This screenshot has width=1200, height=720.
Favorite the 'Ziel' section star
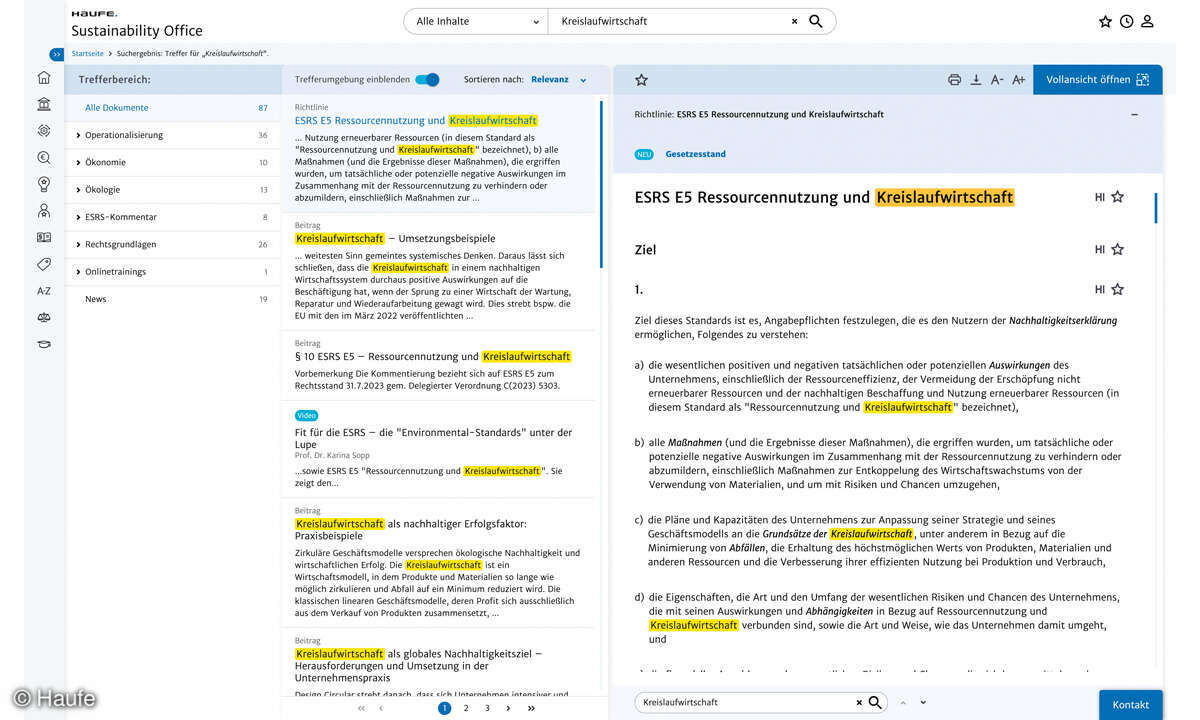[x=1118, y=250]
